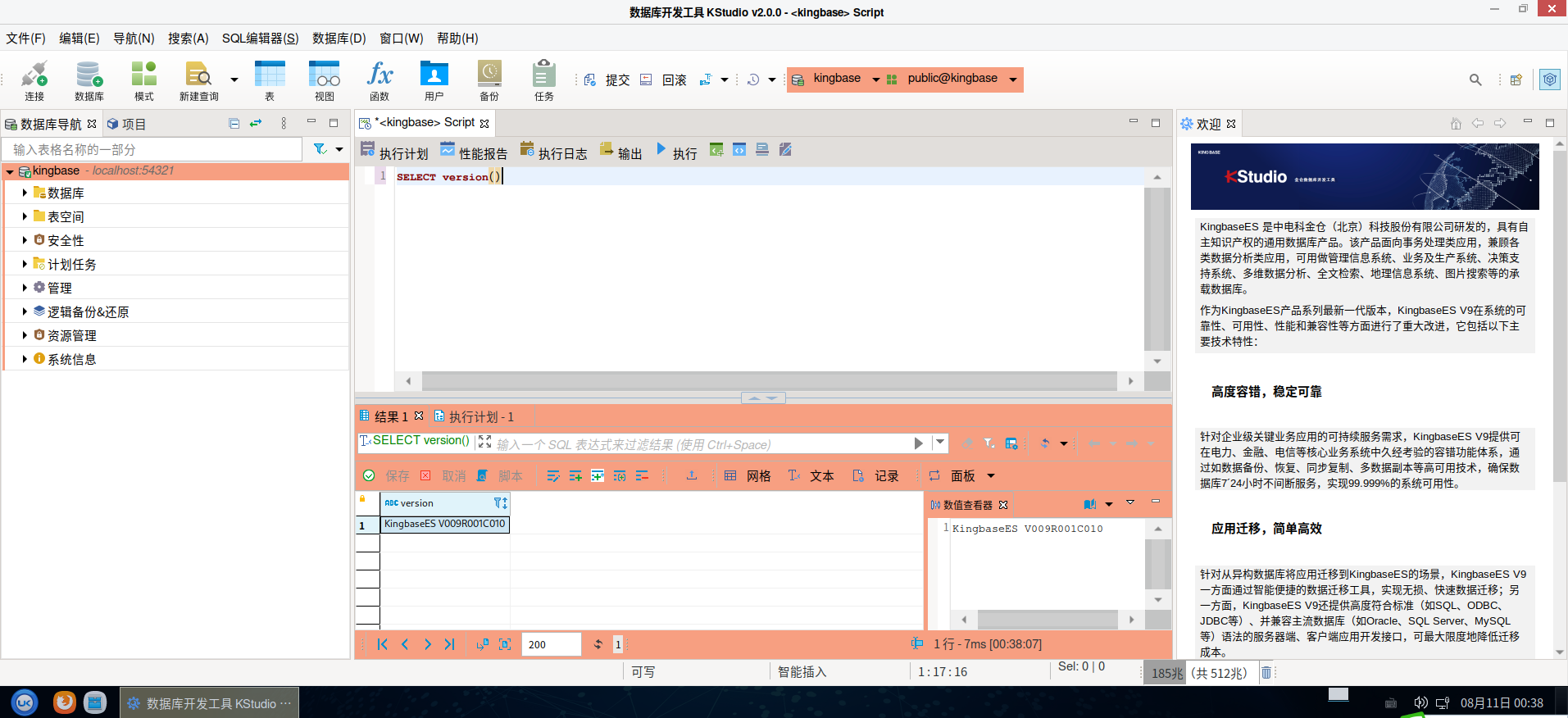Expand the 数据库 tree node

25,193
